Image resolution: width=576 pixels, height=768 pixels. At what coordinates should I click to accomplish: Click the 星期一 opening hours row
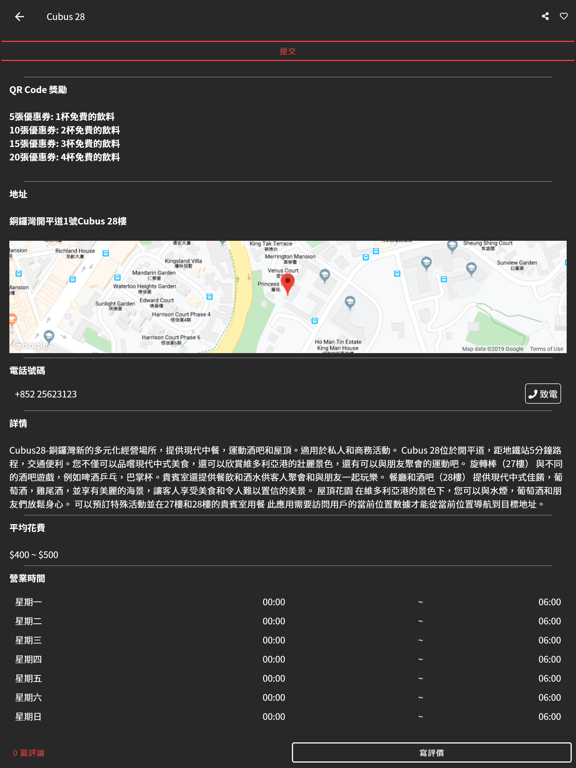click(288, 602)
